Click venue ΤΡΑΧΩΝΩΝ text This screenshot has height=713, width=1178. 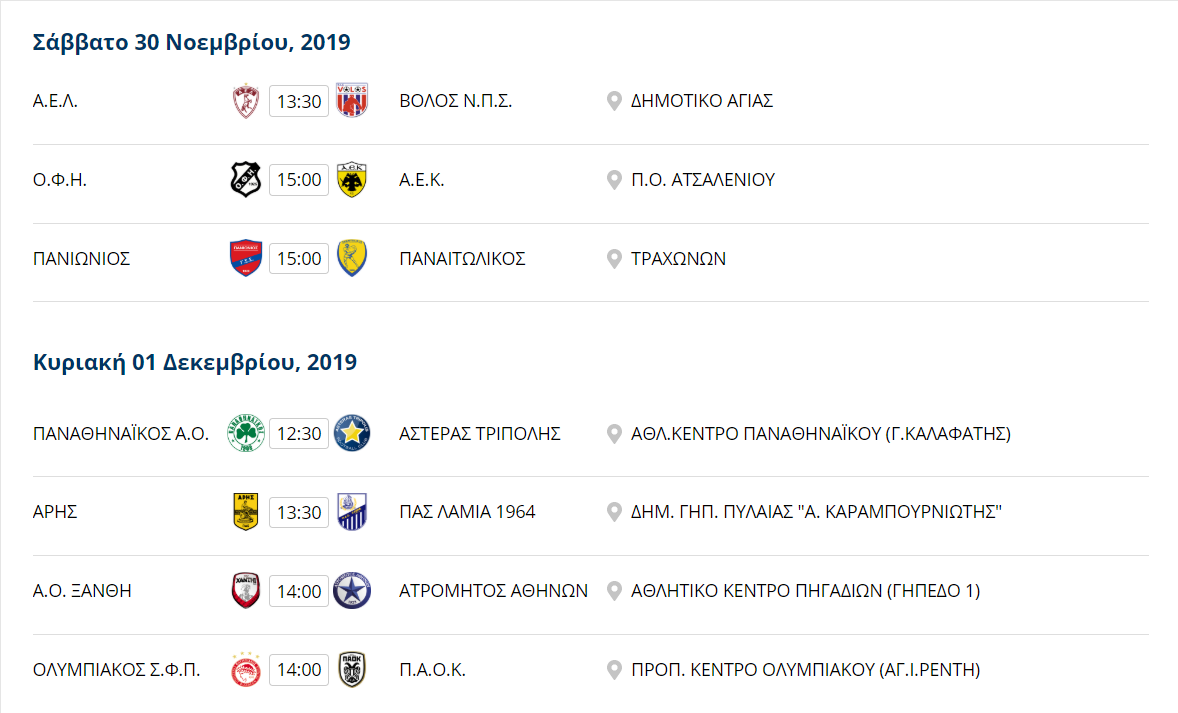pyautogui.click(x=678, y=259)
